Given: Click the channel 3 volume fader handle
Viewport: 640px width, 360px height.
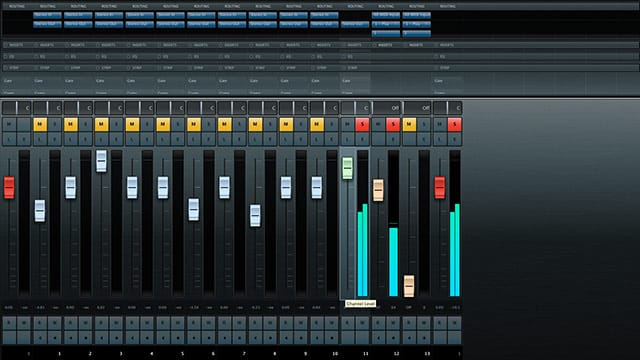Looking at the screenshot, I should (101, 161).
